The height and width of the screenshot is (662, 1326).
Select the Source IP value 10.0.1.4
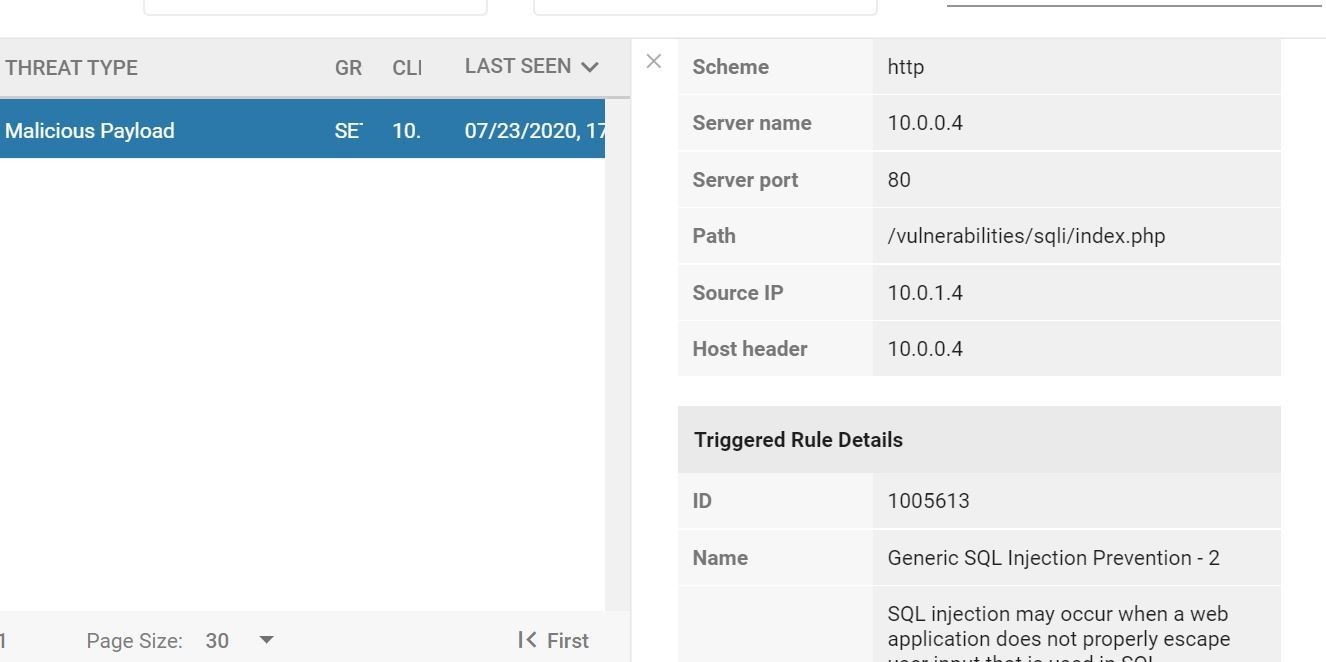pyautogui.click(x=924, y=293)
